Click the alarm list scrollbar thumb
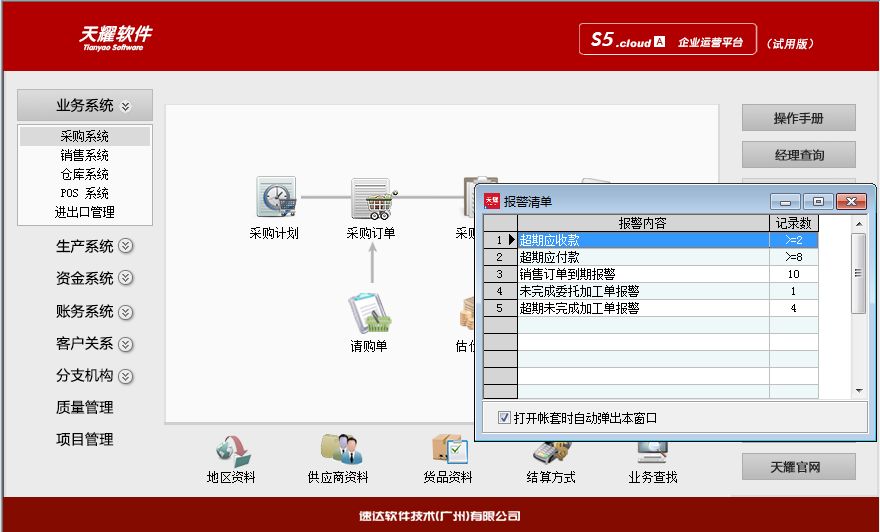Image resolution: width=880 pixels, height=532 pixels. (858, 273)
